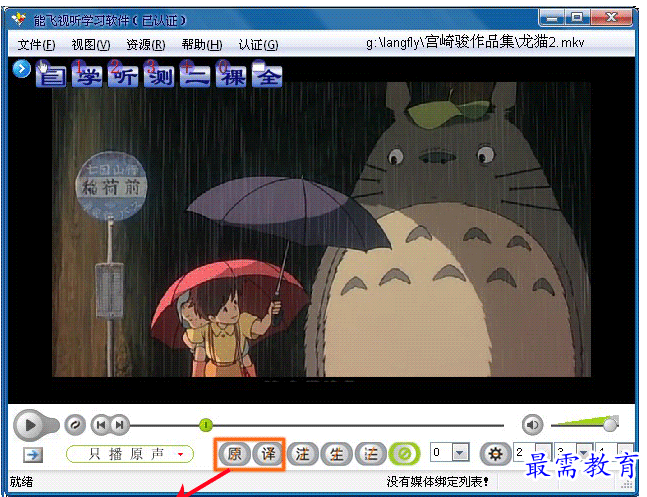The height and width of the screenshot is (497, 647).
Task: Open the 文件(F) menu
Action: click(36, 44)
